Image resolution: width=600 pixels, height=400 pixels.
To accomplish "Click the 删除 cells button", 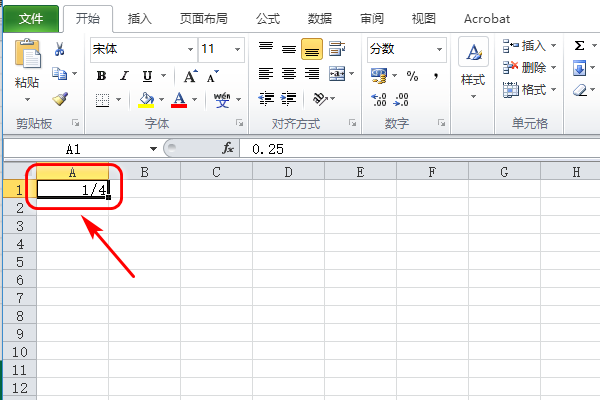I will point(529,68).
